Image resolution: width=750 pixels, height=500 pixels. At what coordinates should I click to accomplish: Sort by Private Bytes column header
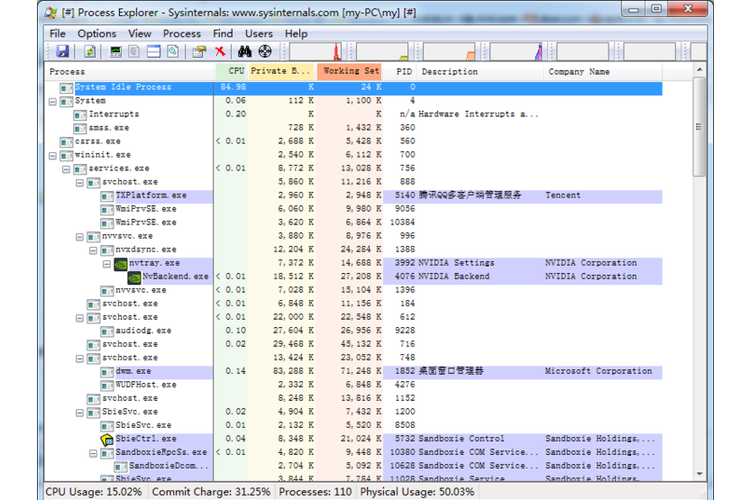[x=282, y=72]
